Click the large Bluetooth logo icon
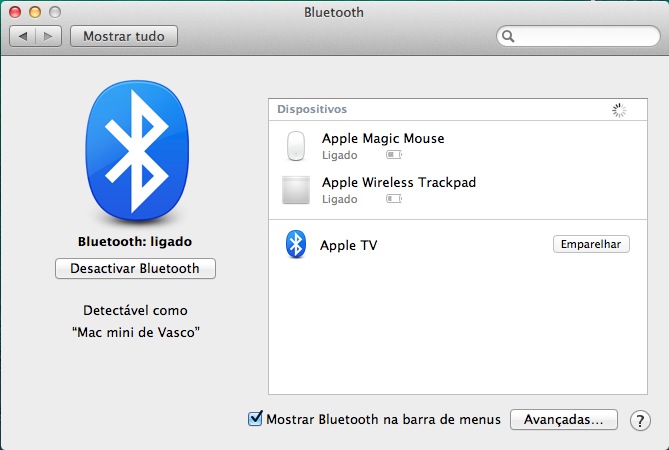Image resolution: width=669 pixels, height=450 pixels. [x=137, y=151]
